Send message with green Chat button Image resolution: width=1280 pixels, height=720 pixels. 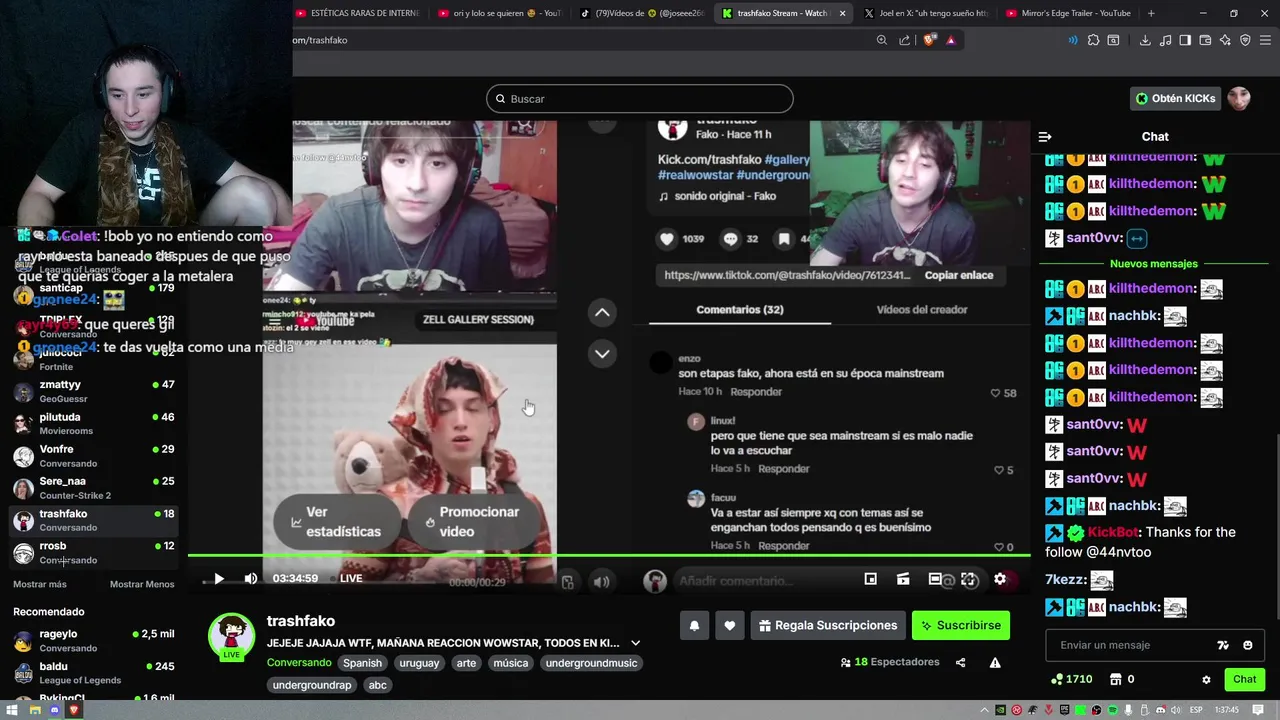coord(1244,679)
